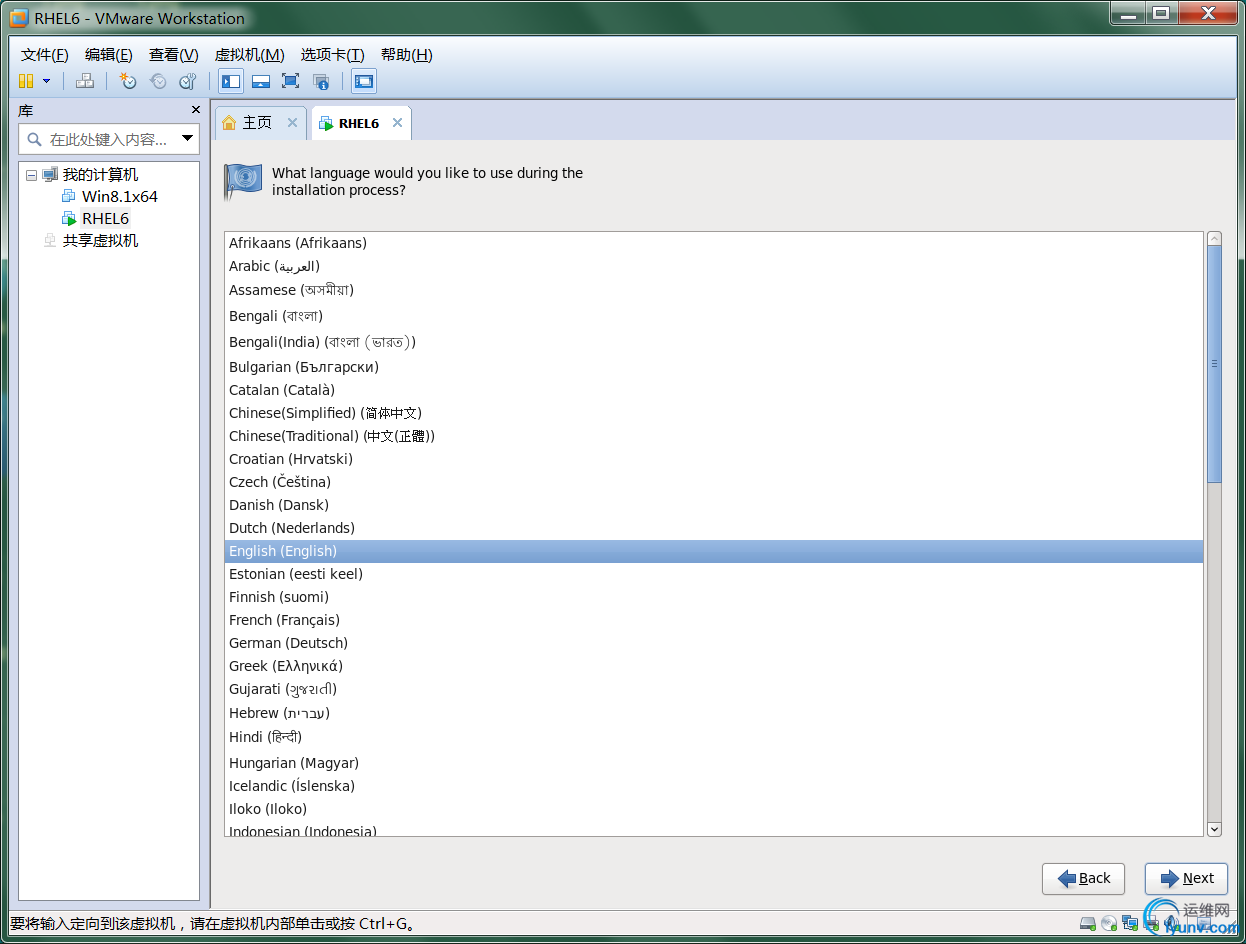Open the 选项卡(T) menu
This screenshot has width=1246, height=944.
pos(332,55)
